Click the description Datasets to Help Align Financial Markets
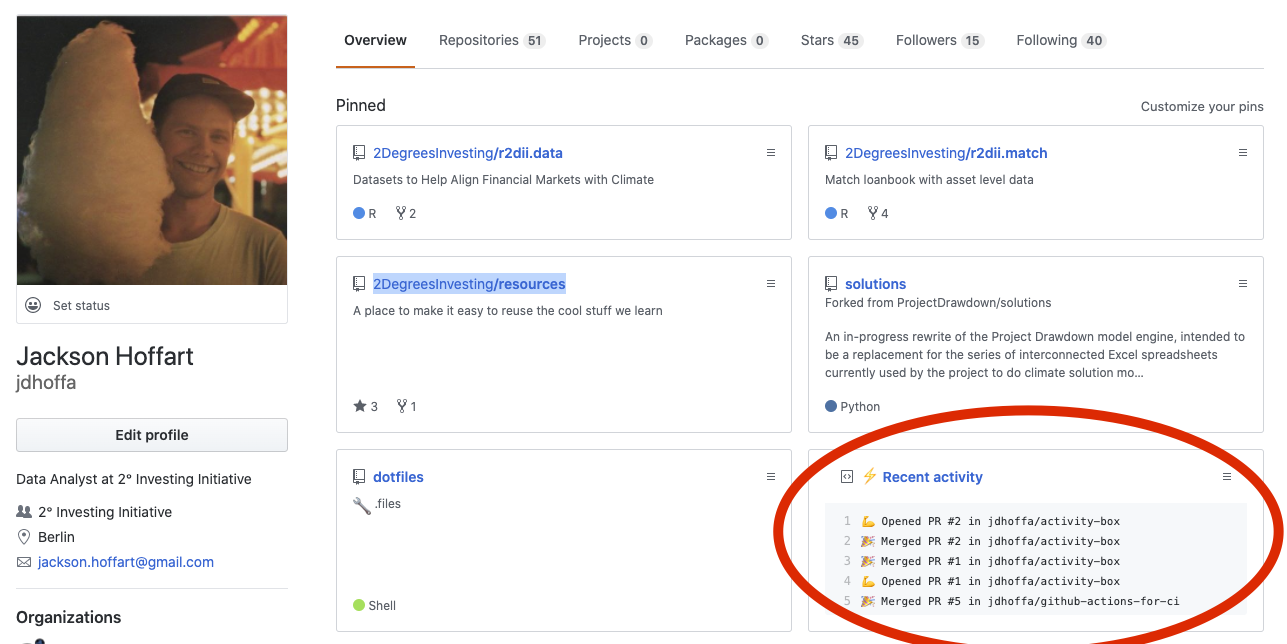The width and height of the screenshot is (1287, 644). pyautogui.click(x=503, y=180)
